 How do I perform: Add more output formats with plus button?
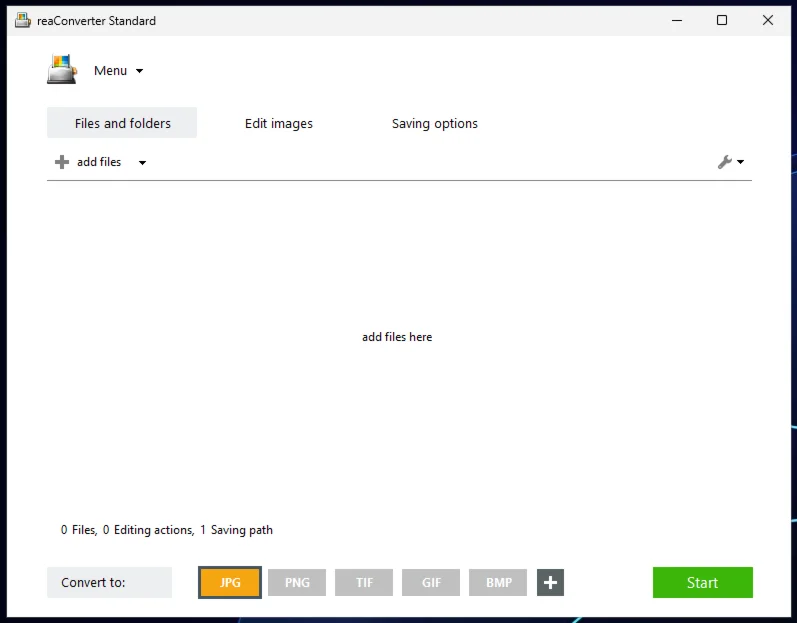[550, 582]
